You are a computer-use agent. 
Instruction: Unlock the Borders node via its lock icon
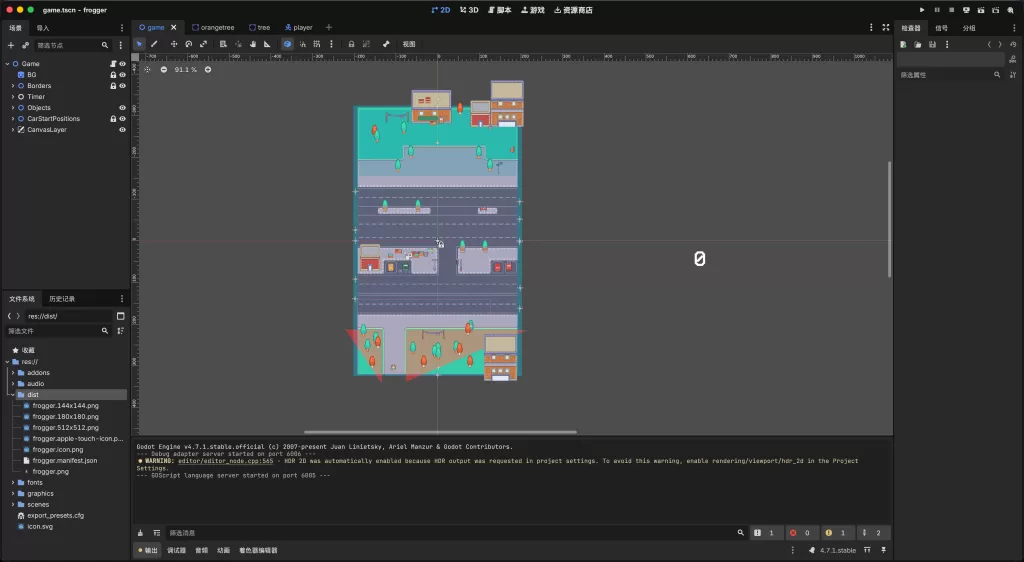pyautogui.click(x=113, y=86)
